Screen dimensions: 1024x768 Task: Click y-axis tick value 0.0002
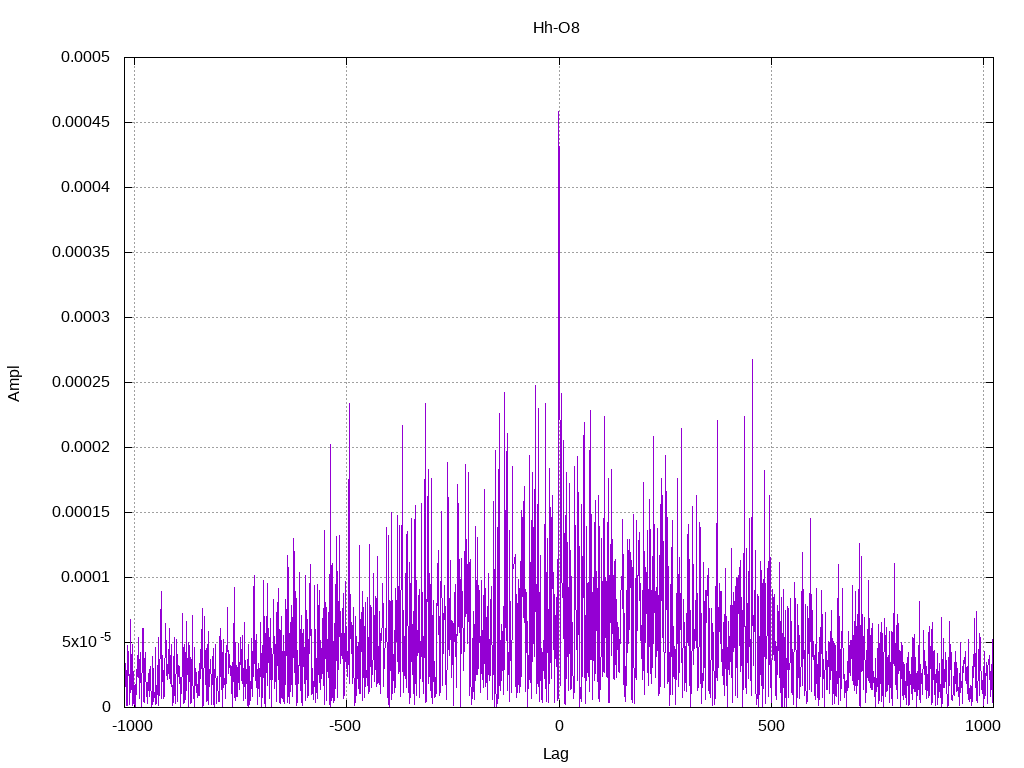[x=86, y=447]
